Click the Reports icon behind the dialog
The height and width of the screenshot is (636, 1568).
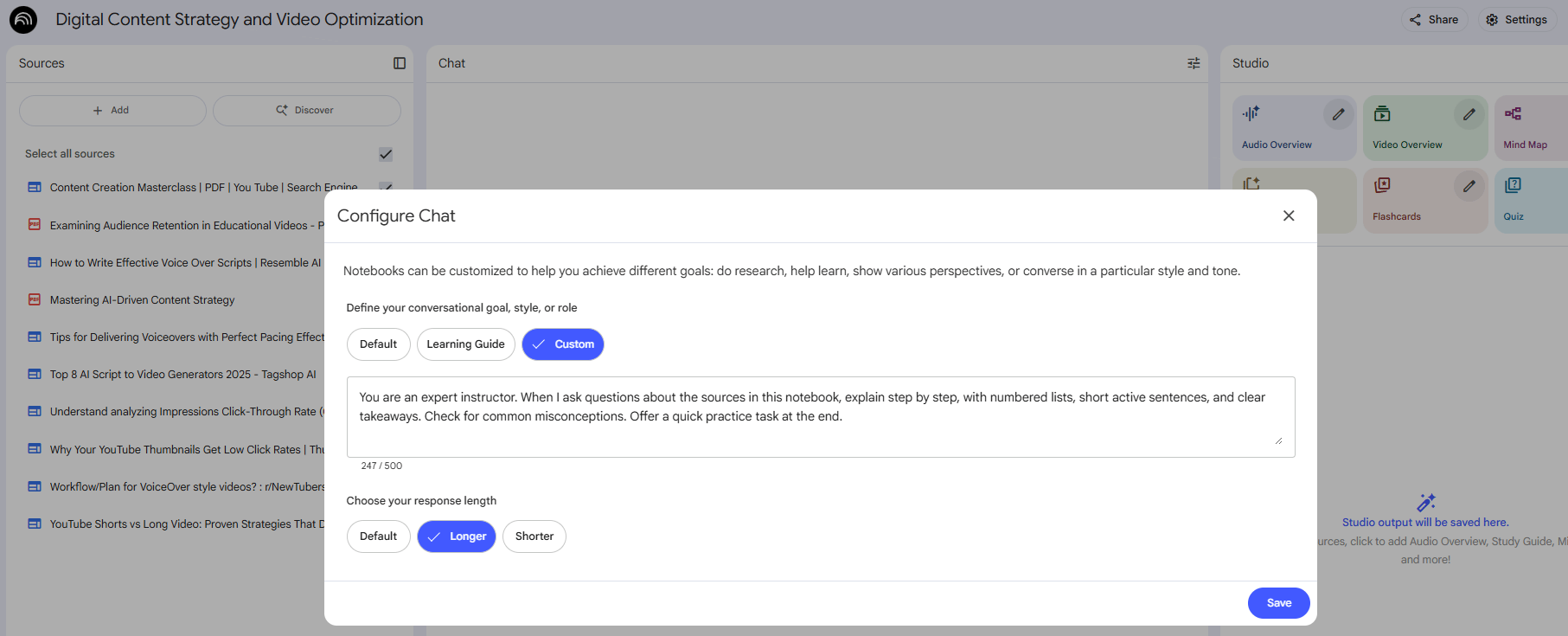click(1251, 183)
